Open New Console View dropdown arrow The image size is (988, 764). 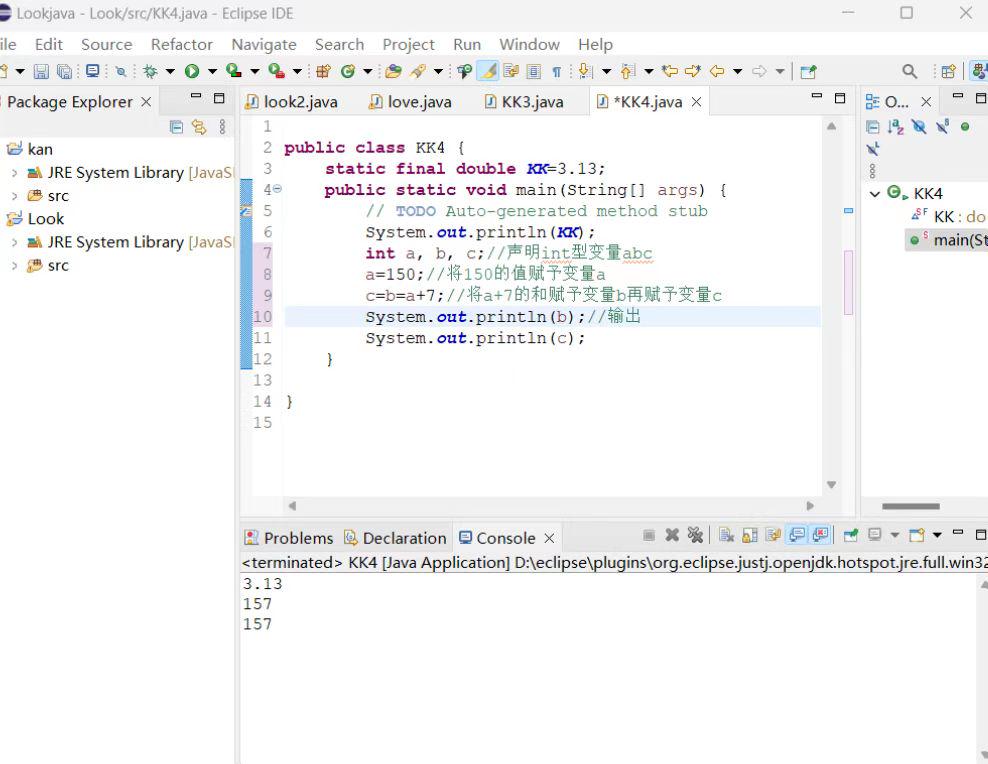coord(937,535)
